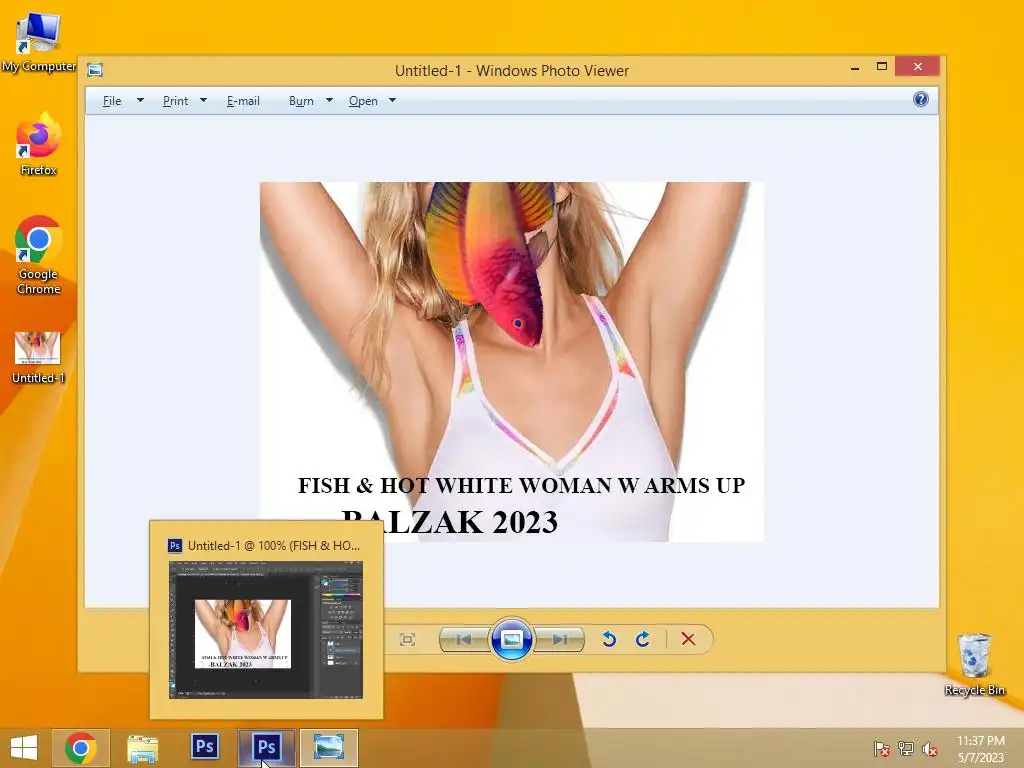The image size is (1024, 768).
Task: Select the Firefox desktop shortcut
Action: [x=39, y=144]
